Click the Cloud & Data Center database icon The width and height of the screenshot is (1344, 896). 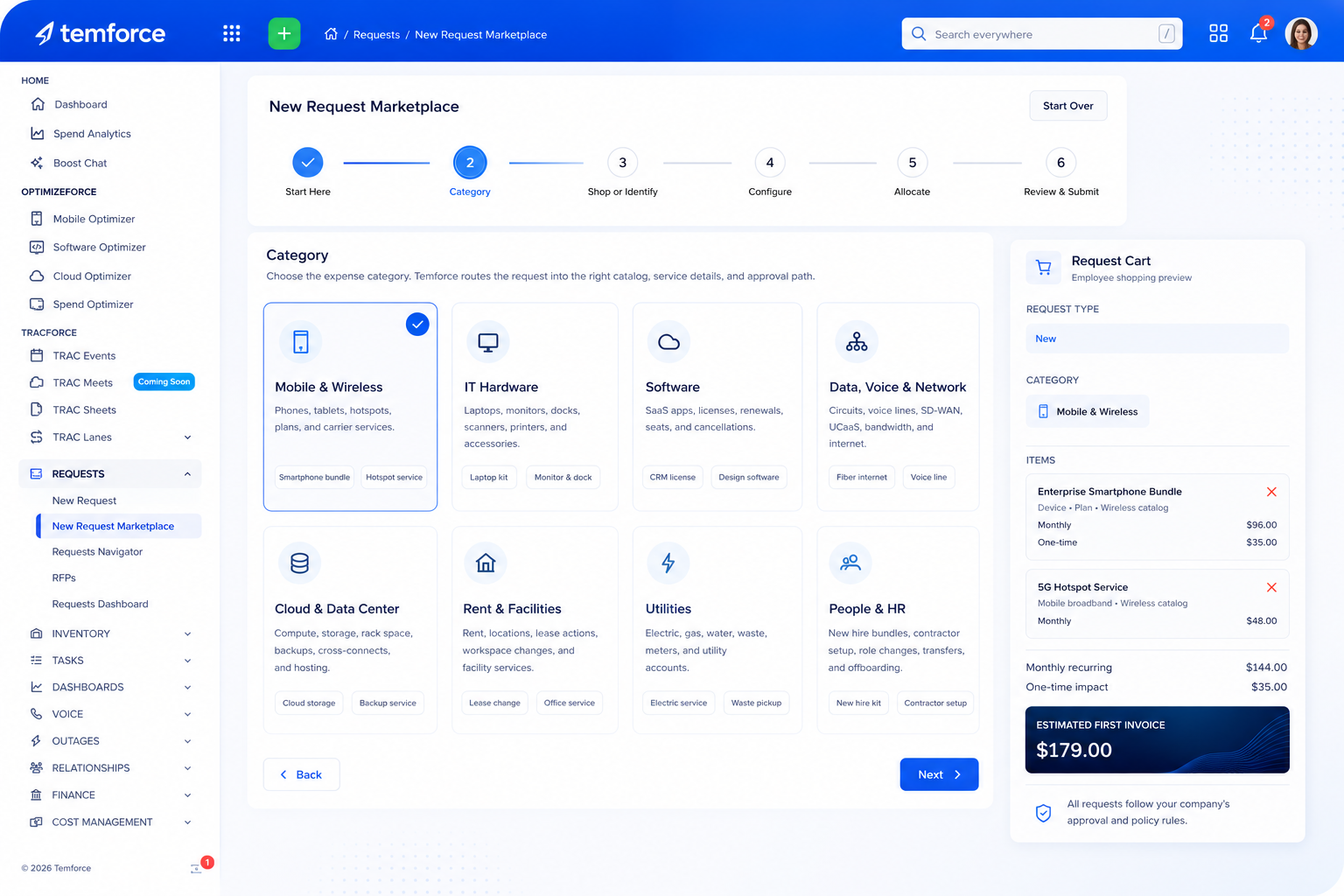[299, 563]
